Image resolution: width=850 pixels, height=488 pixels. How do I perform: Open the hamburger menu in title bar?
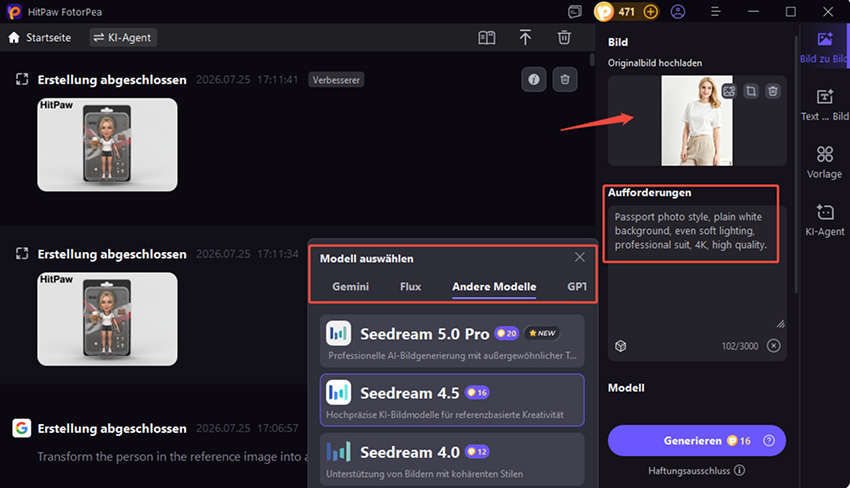[716, 11]
